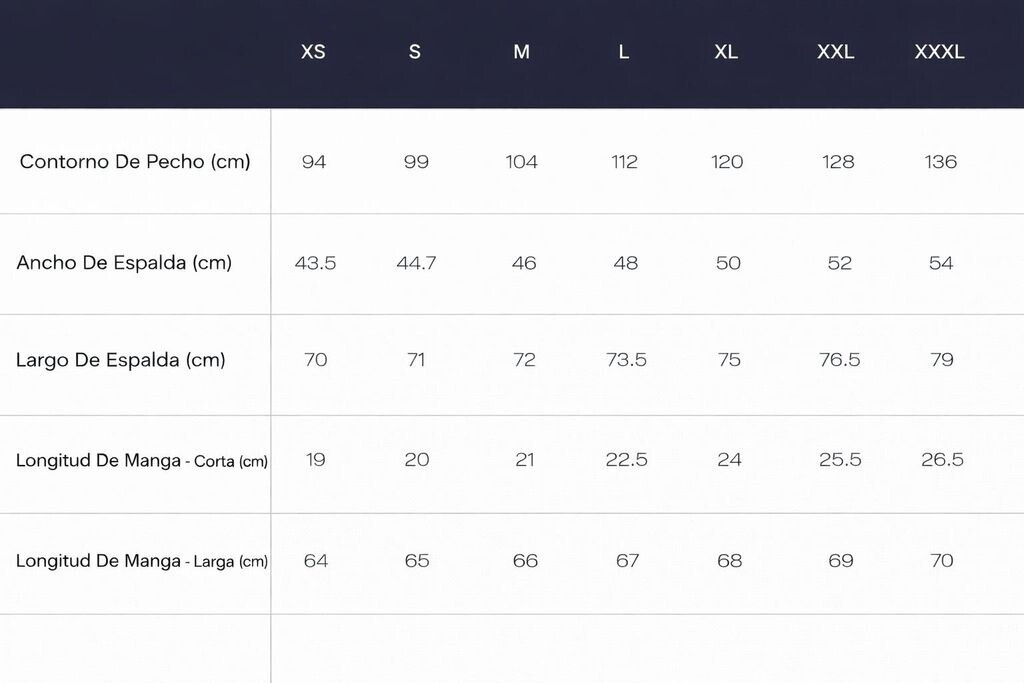
Task: Click the Longitud De Manga Larga label
Action: [142, 561]
